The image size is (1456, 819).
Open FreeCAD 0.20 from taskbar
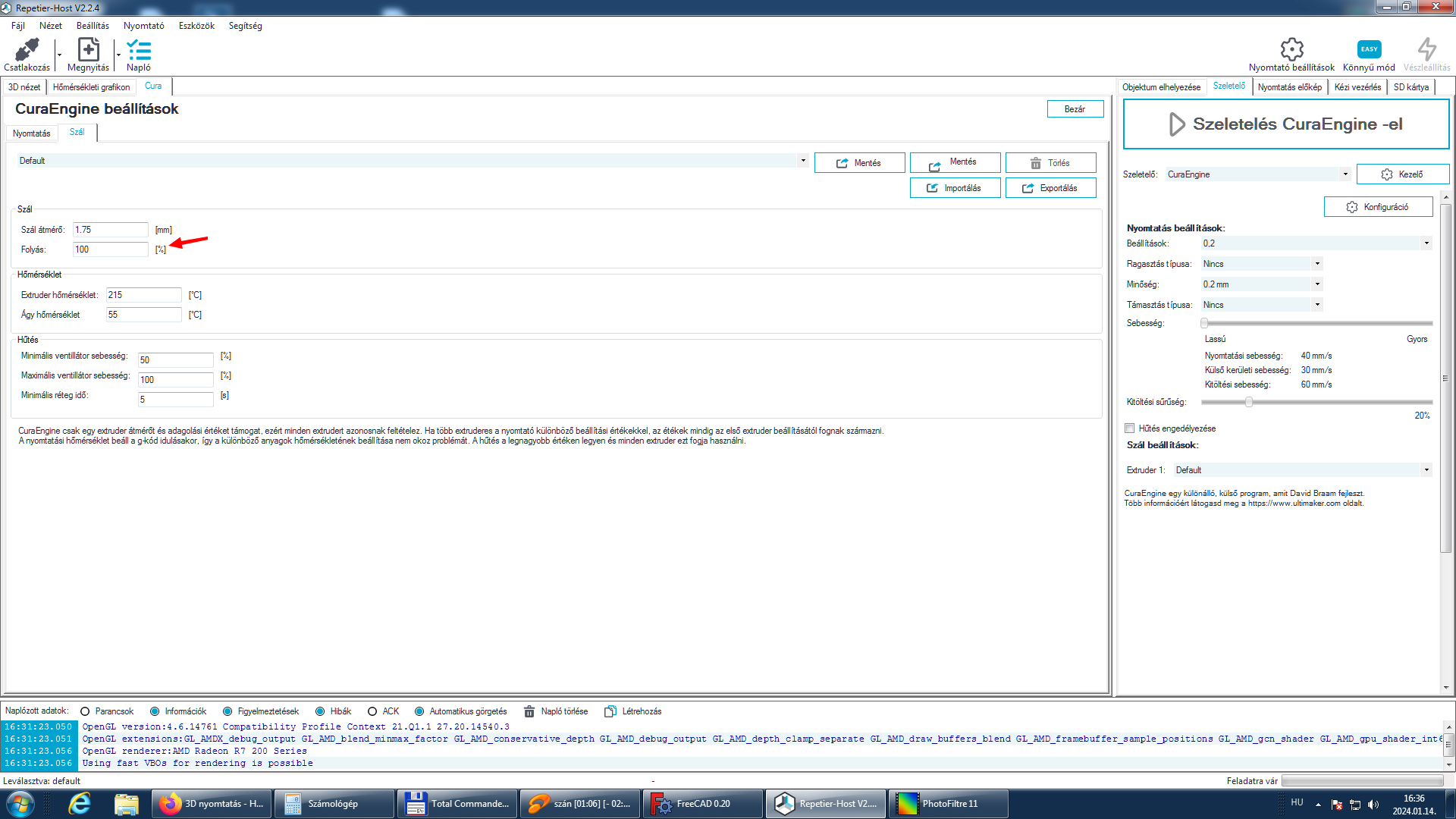point(702,804)
